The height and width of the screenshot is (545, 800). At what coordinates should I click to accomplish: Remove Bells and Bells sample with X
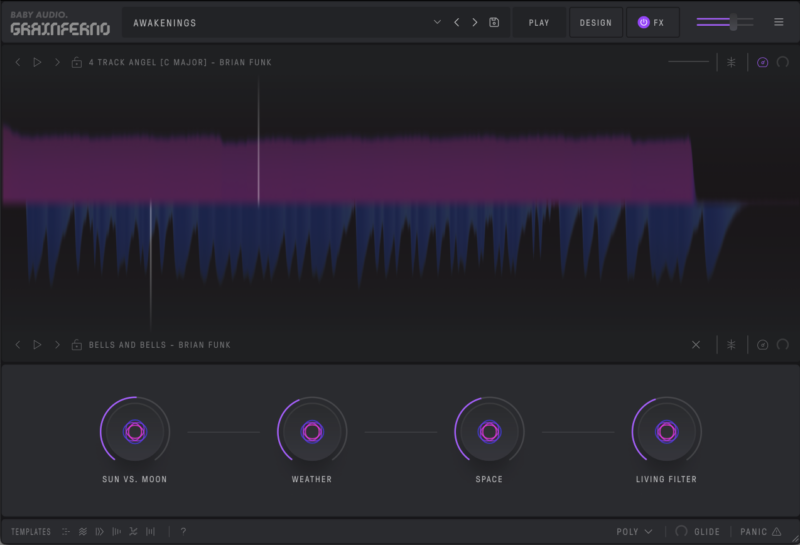click(x=696, y=345)
